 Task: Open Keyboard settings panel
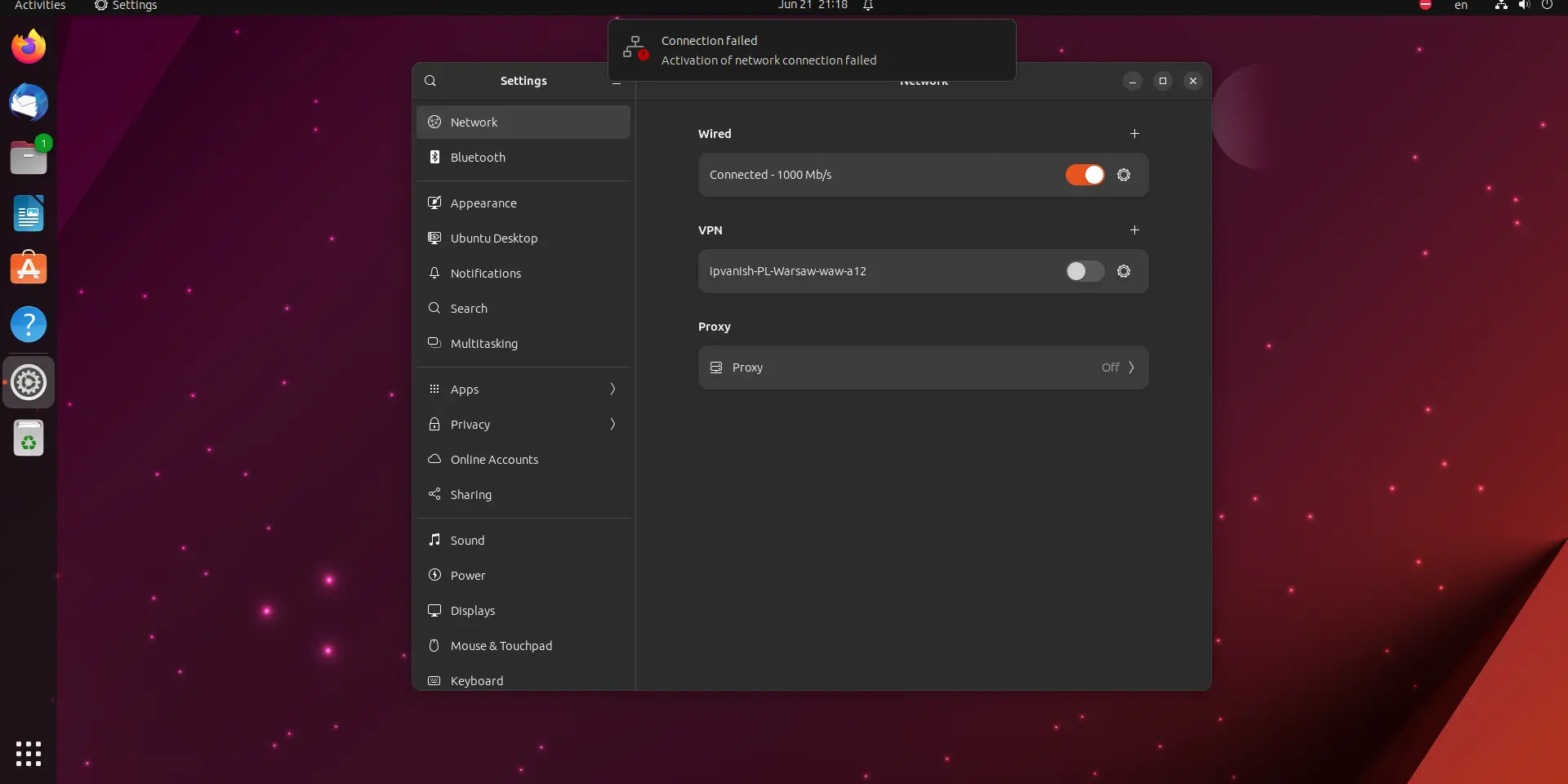[523, 679]
